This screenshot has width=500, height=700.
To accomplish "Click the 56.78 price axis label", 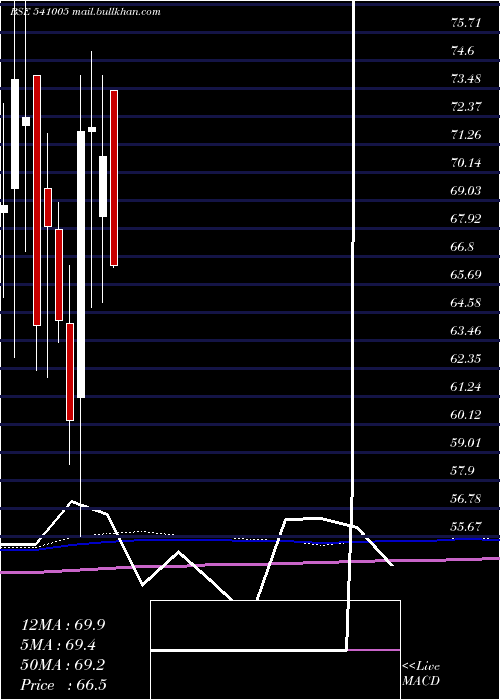I will pyautogui.click(x=466, y=499).
